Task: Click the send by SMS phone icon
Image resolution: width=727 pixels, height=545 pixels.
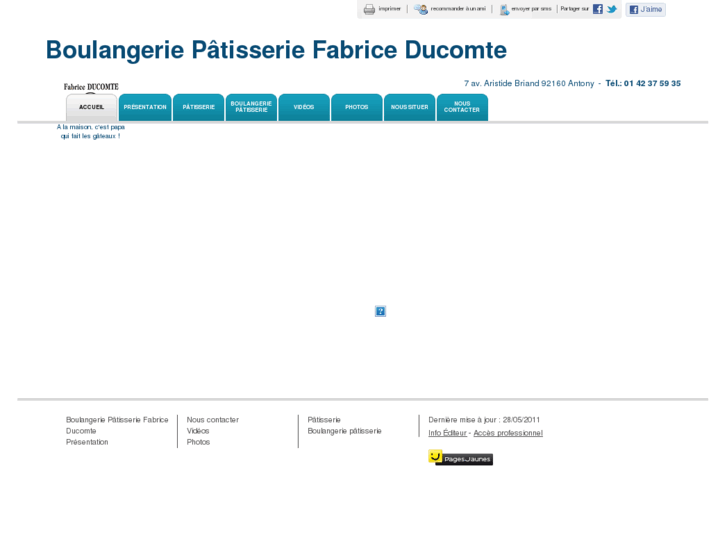Action: point(504,9)
